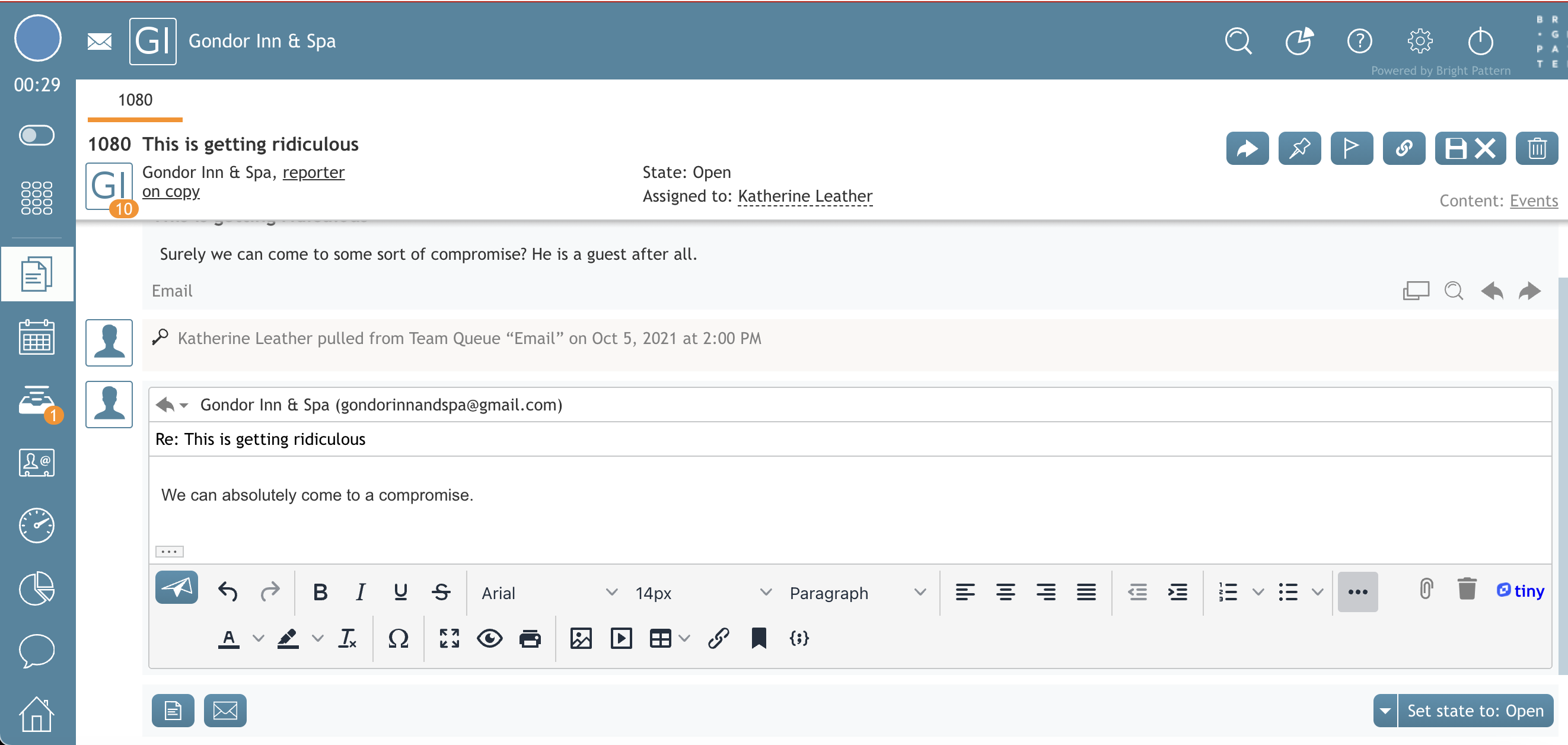Edit the Re: subject field
1568x745 pixels.
[x=850, y=440]
